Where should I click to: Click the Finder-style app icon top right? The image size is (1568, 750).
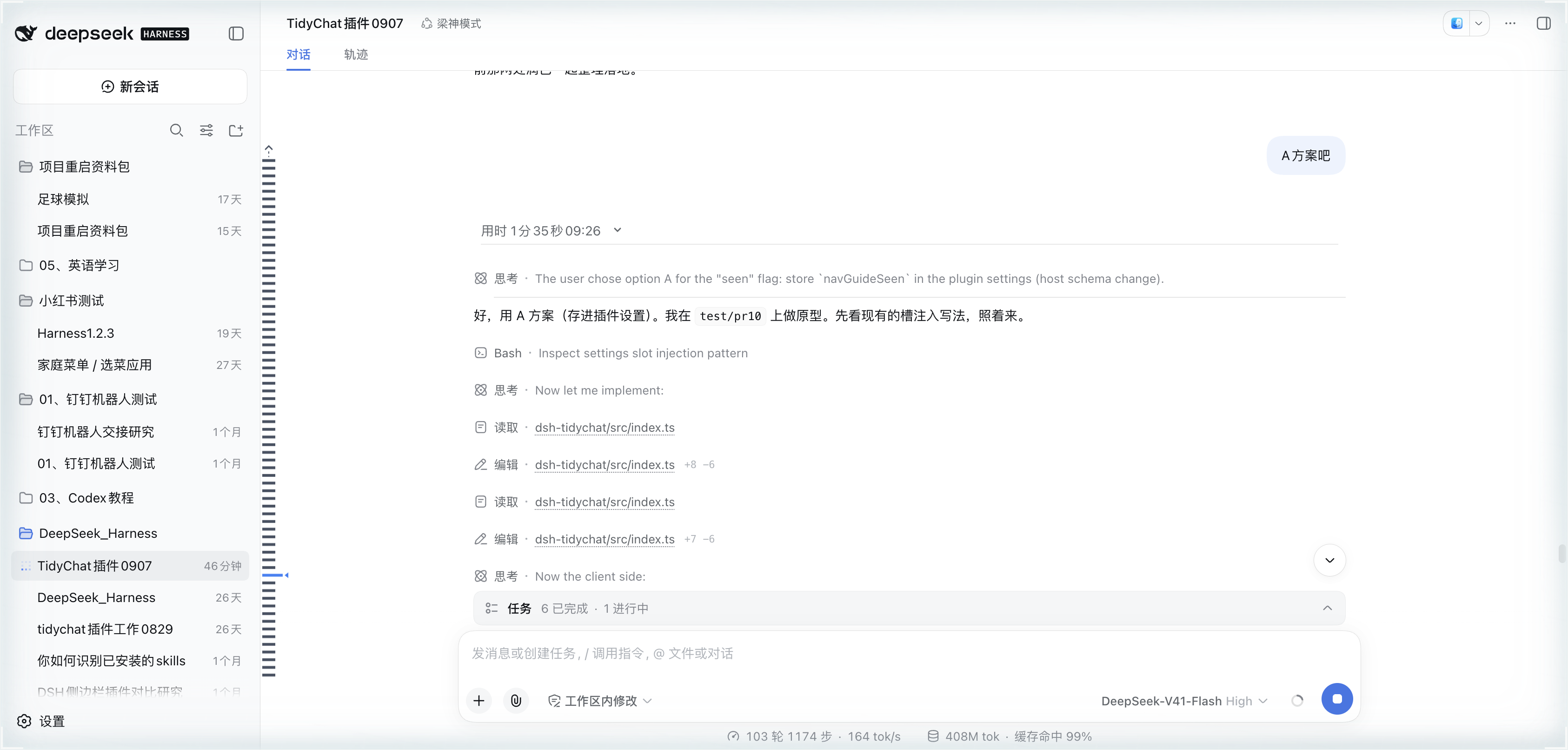(1456, 23)
